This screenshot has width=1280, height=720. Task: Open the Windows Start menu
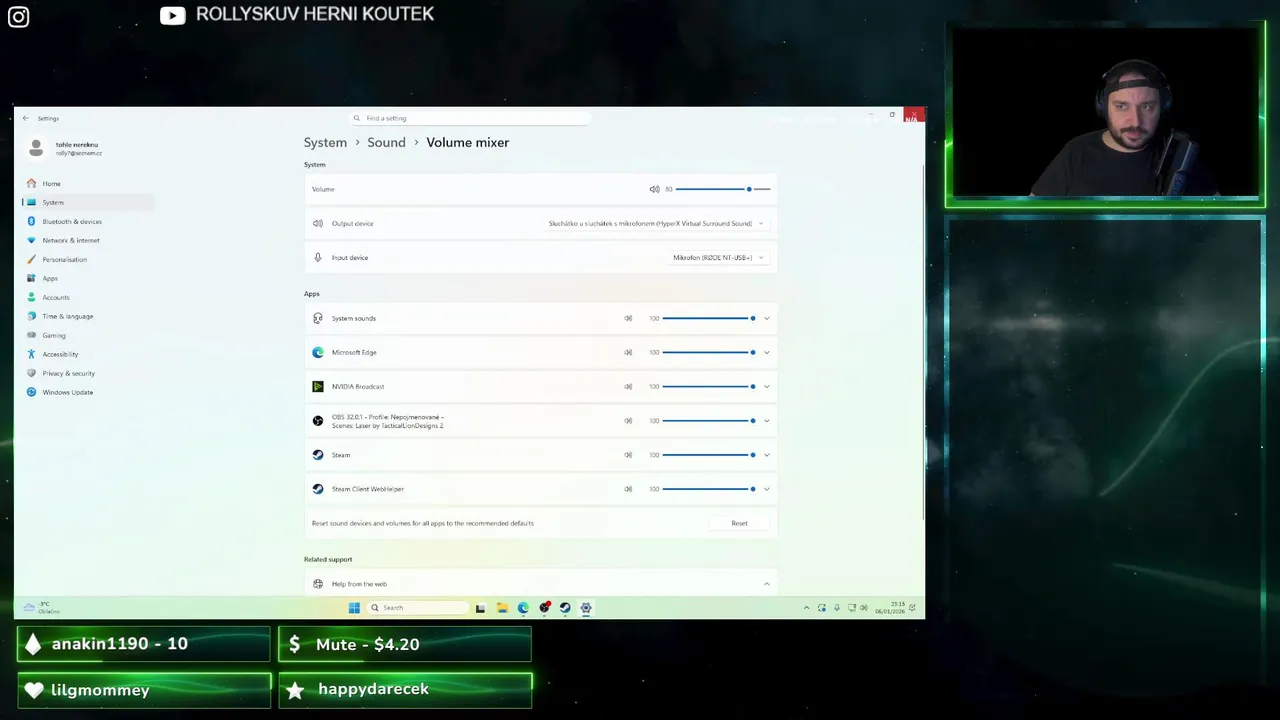click(x=354, y=607)
